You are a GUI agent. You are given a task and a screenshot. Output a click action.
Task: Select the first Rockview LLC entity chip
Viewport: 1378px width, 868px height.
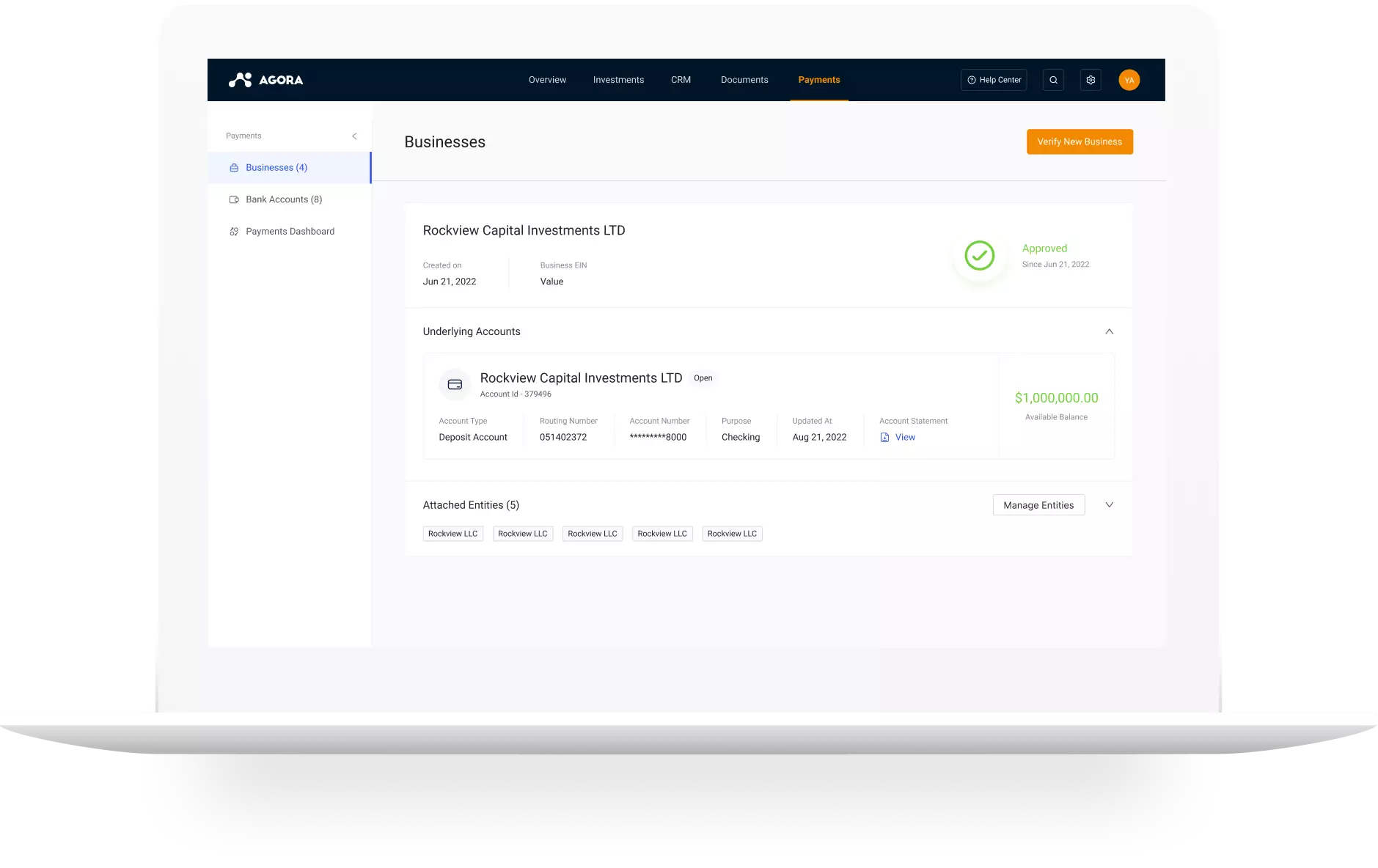(x=452, y=533)
